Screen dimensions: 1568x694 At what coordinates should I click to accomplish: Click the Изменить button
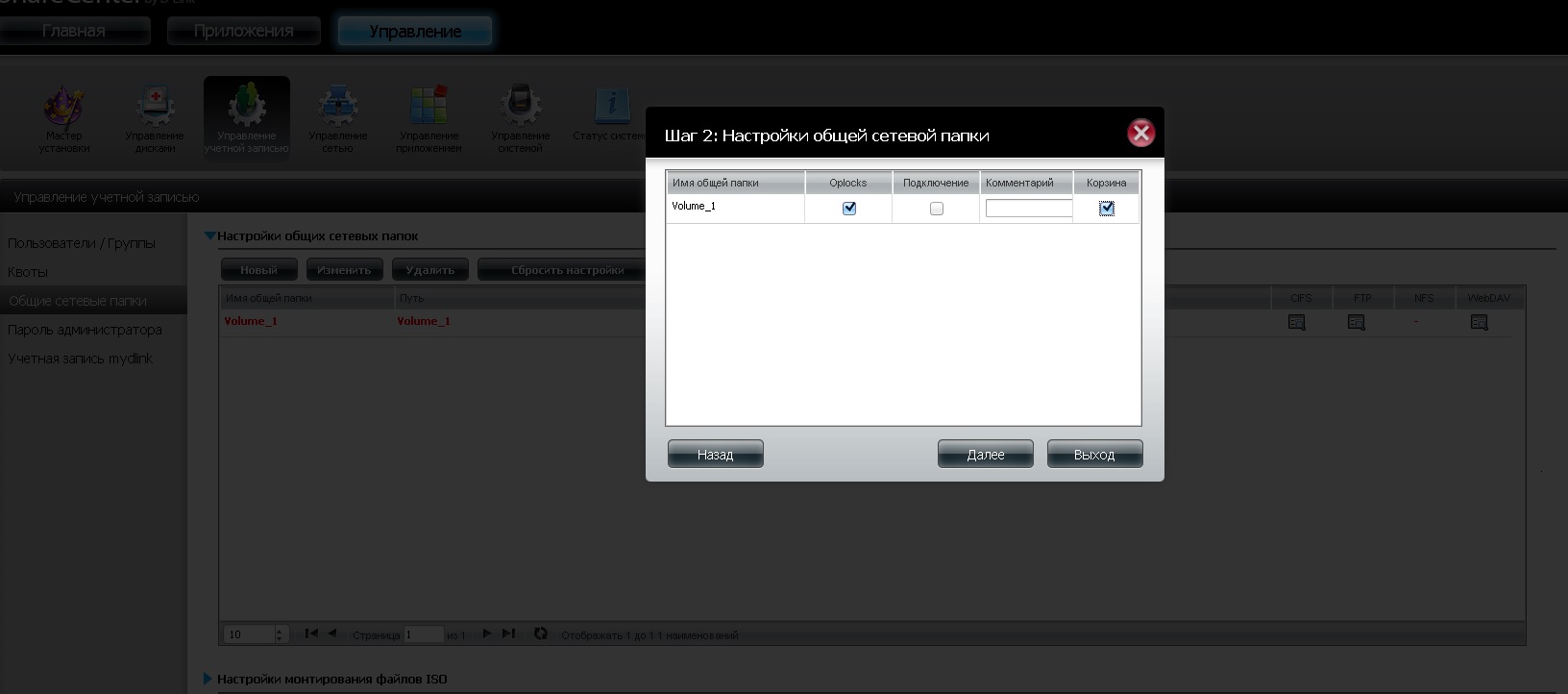tap(345, 270)
